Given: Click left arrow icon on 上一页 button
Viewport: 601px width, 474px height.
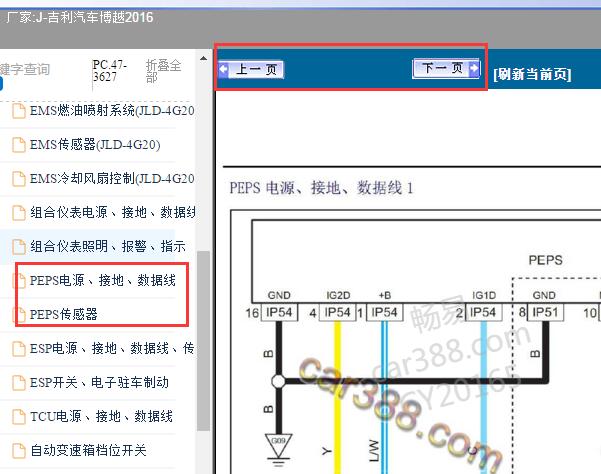Looking at the screenshot, I should pyautogui.click(x=224, y=70).
